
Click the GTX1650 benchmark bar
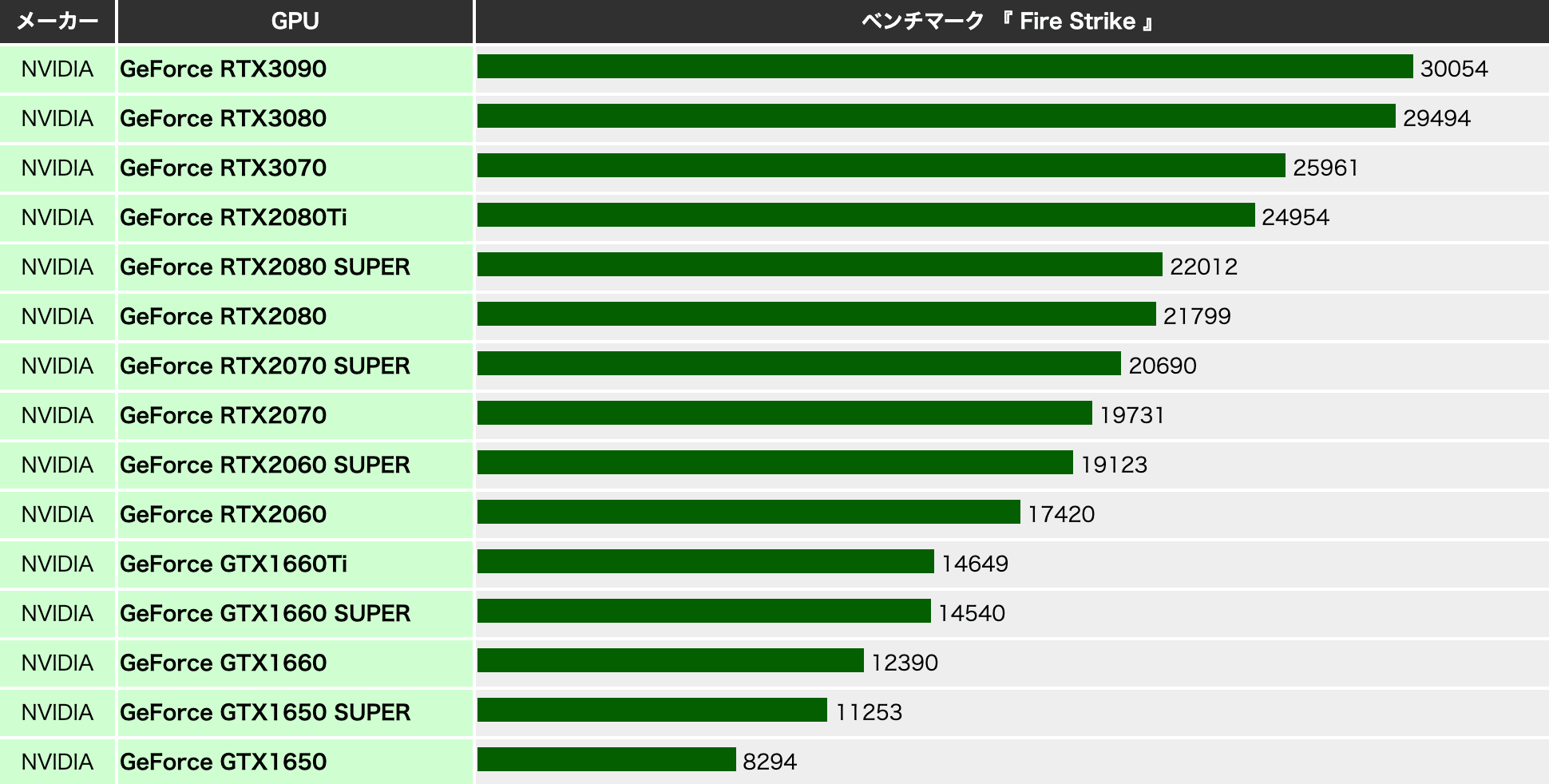[x=606, y=760]
